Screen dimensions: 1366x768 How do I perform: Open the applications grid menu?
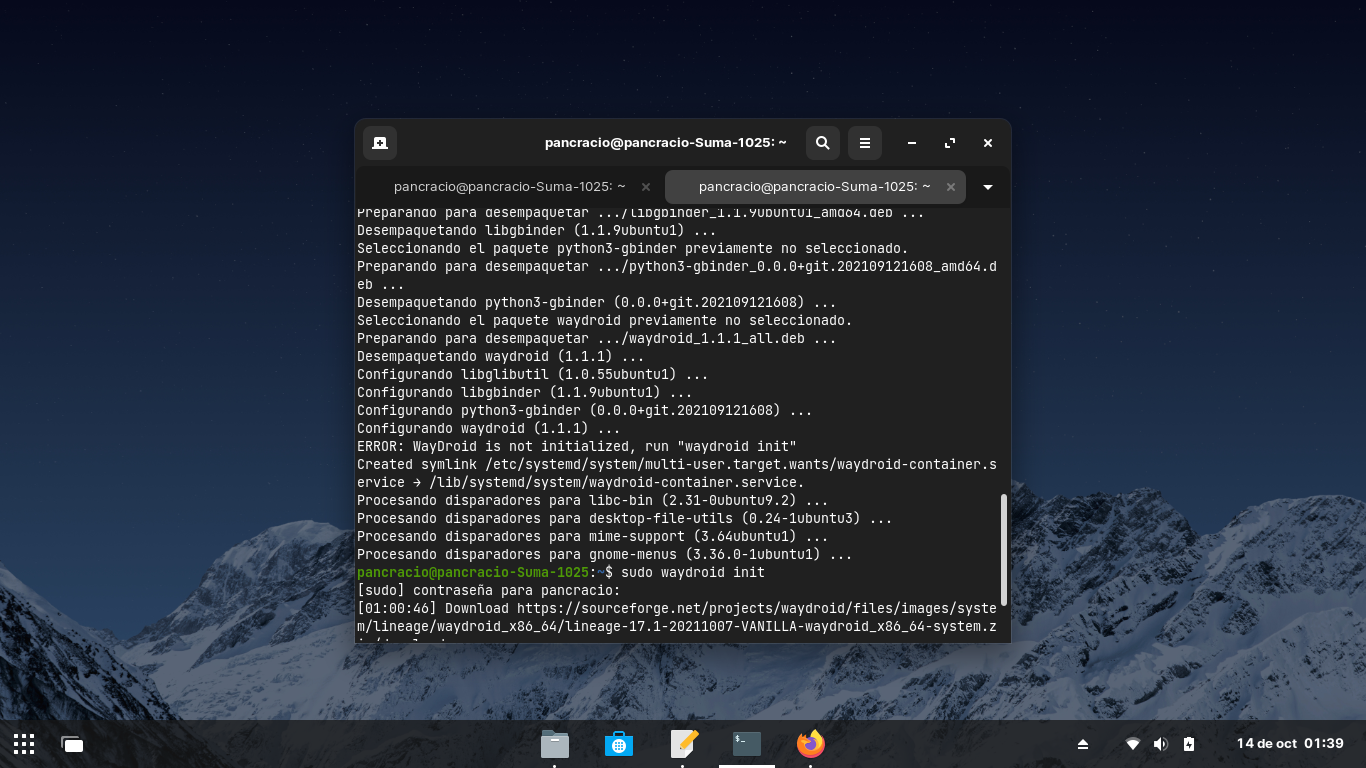coord(23,744)
